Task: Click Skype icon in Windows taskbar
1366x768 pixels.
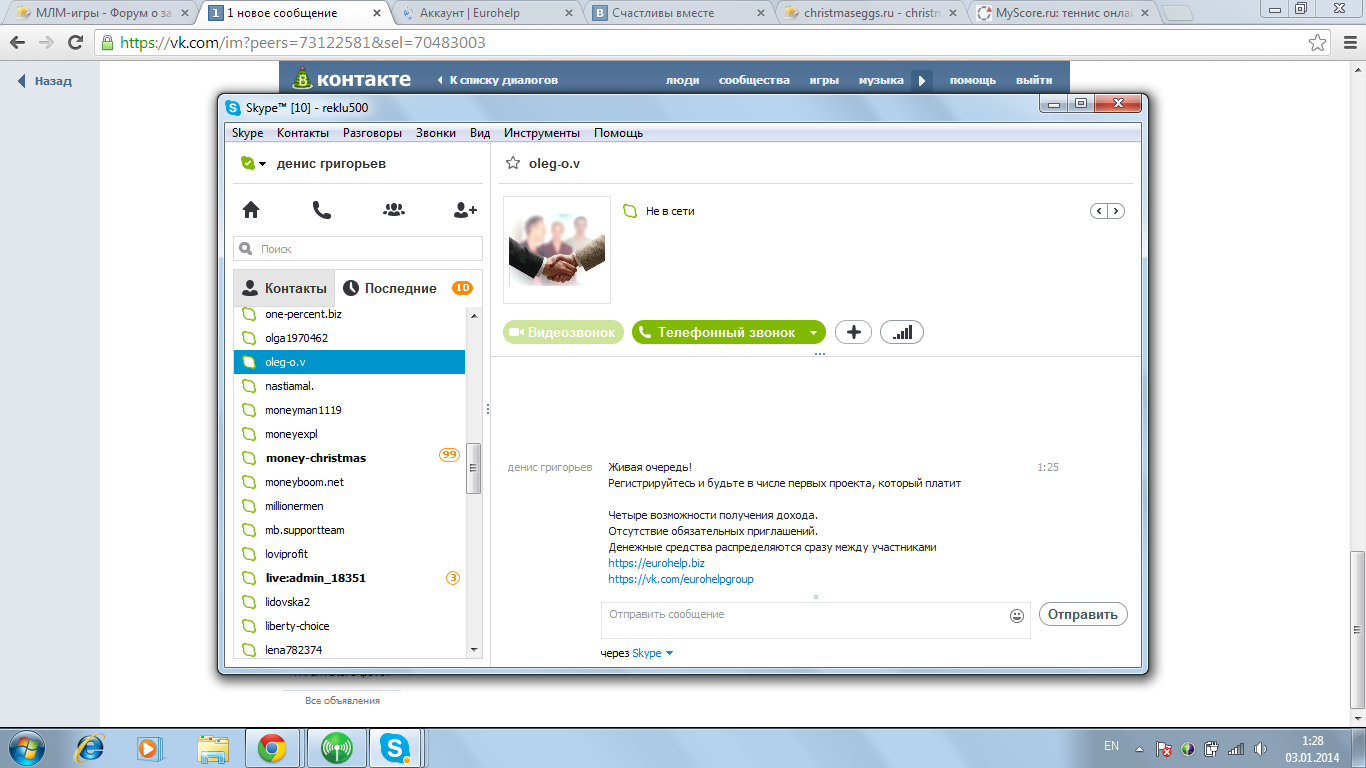Action: tap(395, 748)
